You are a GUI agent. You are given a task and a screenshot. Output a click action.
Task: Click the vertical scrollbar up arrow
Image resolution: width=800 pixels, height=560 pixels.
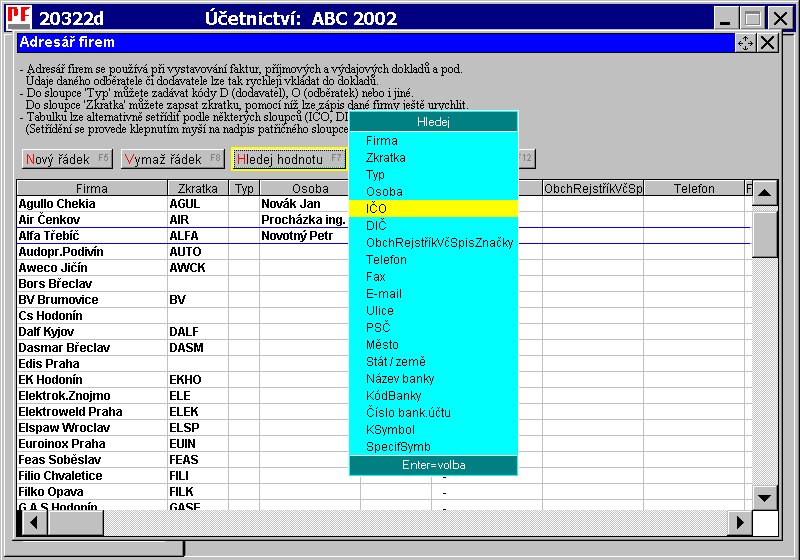click(x=764, y=193)
